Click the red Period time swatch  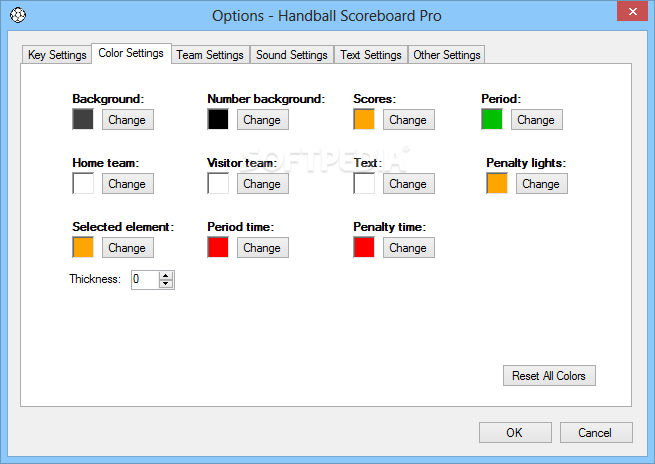(x=218, y=248)
